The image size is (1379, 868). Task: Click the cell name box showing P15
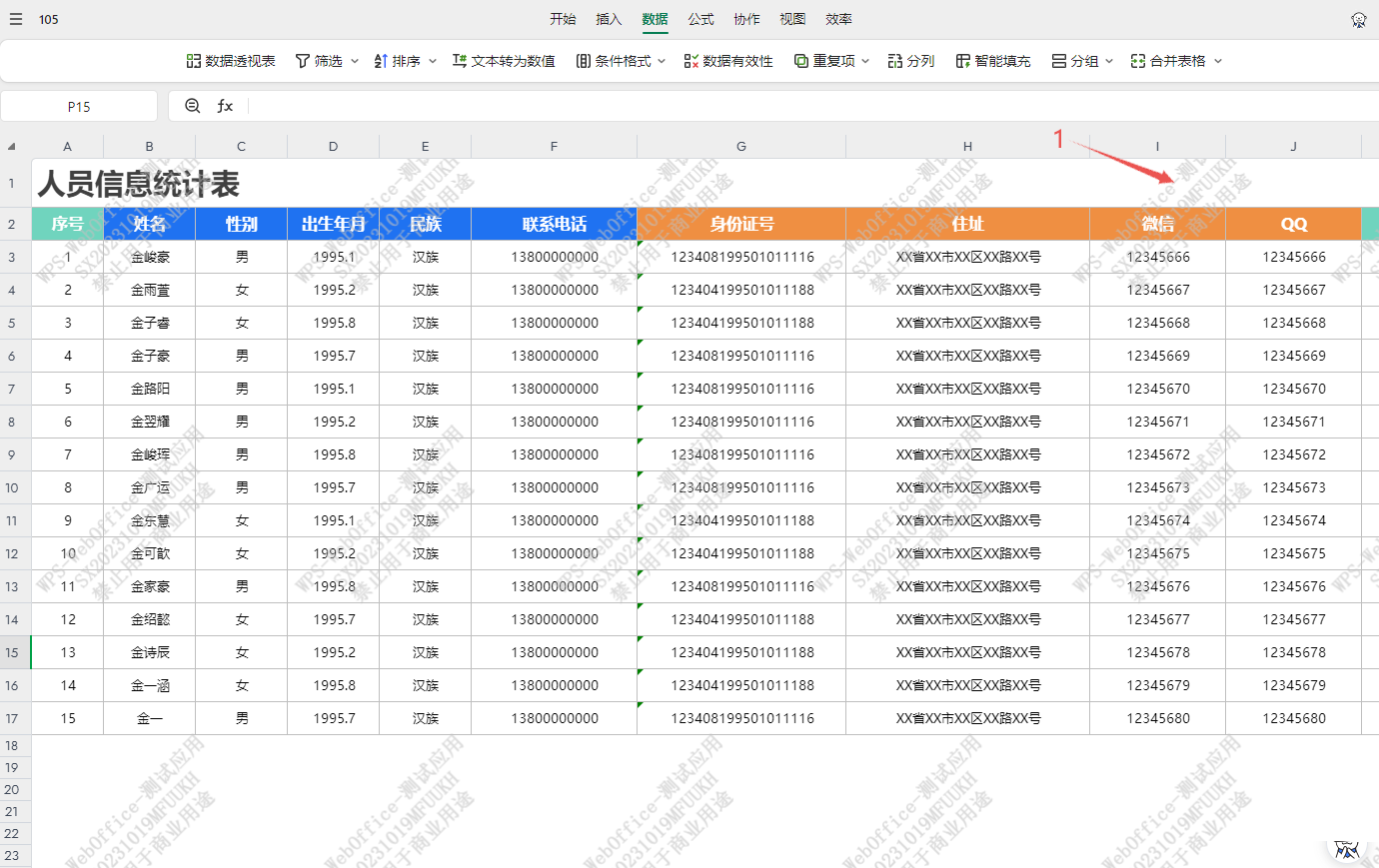pyautogui.click(x=79, y=106)
